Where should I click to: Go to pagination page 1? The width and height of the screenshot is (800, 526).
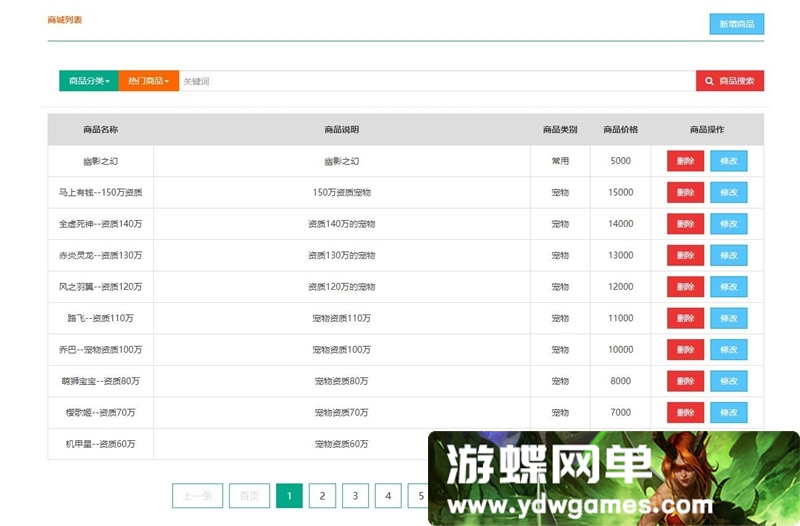click(x=289, y=495)
